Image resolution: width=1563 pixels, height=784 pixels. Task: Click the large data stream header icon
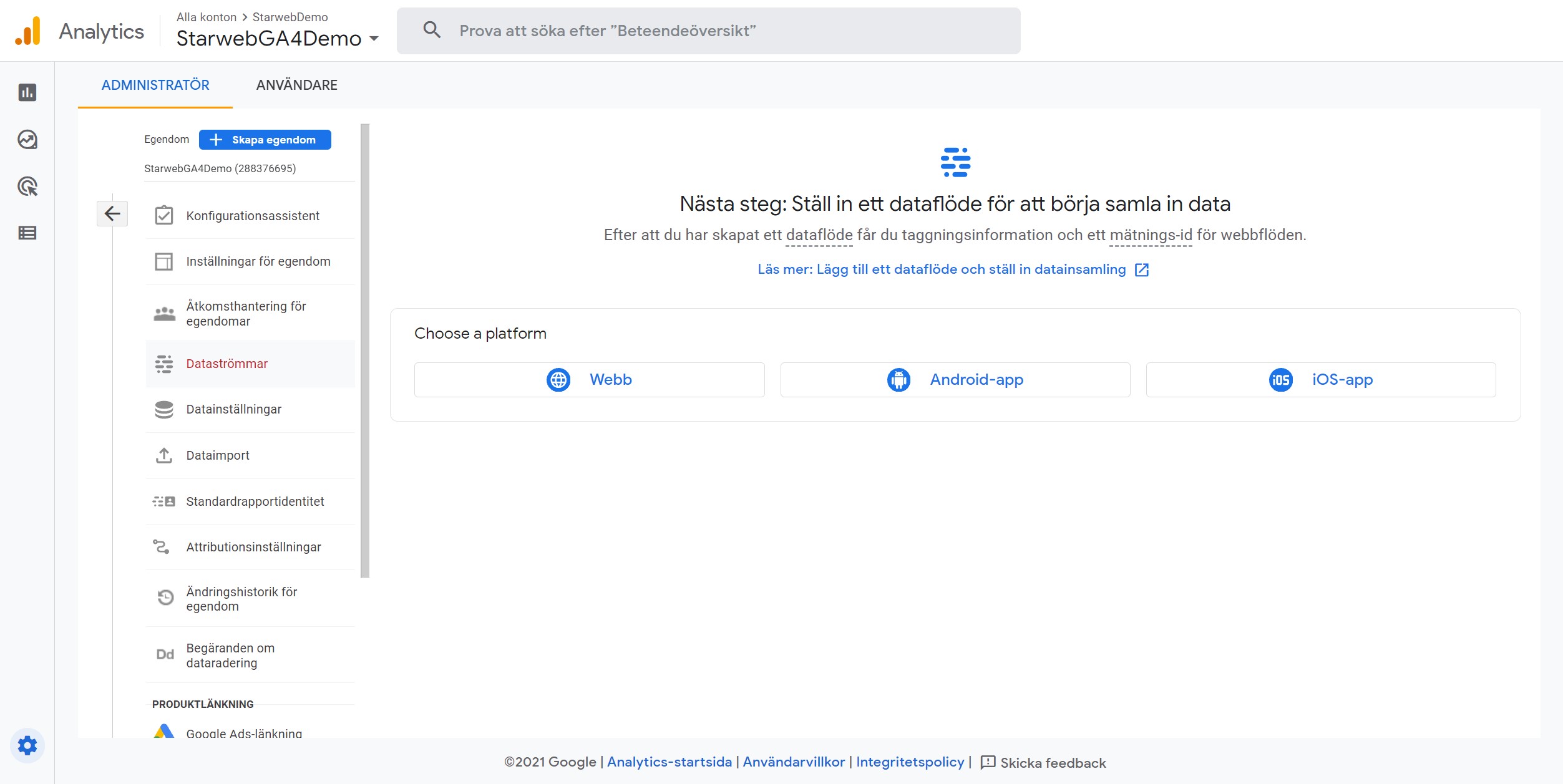click(955, 162)
